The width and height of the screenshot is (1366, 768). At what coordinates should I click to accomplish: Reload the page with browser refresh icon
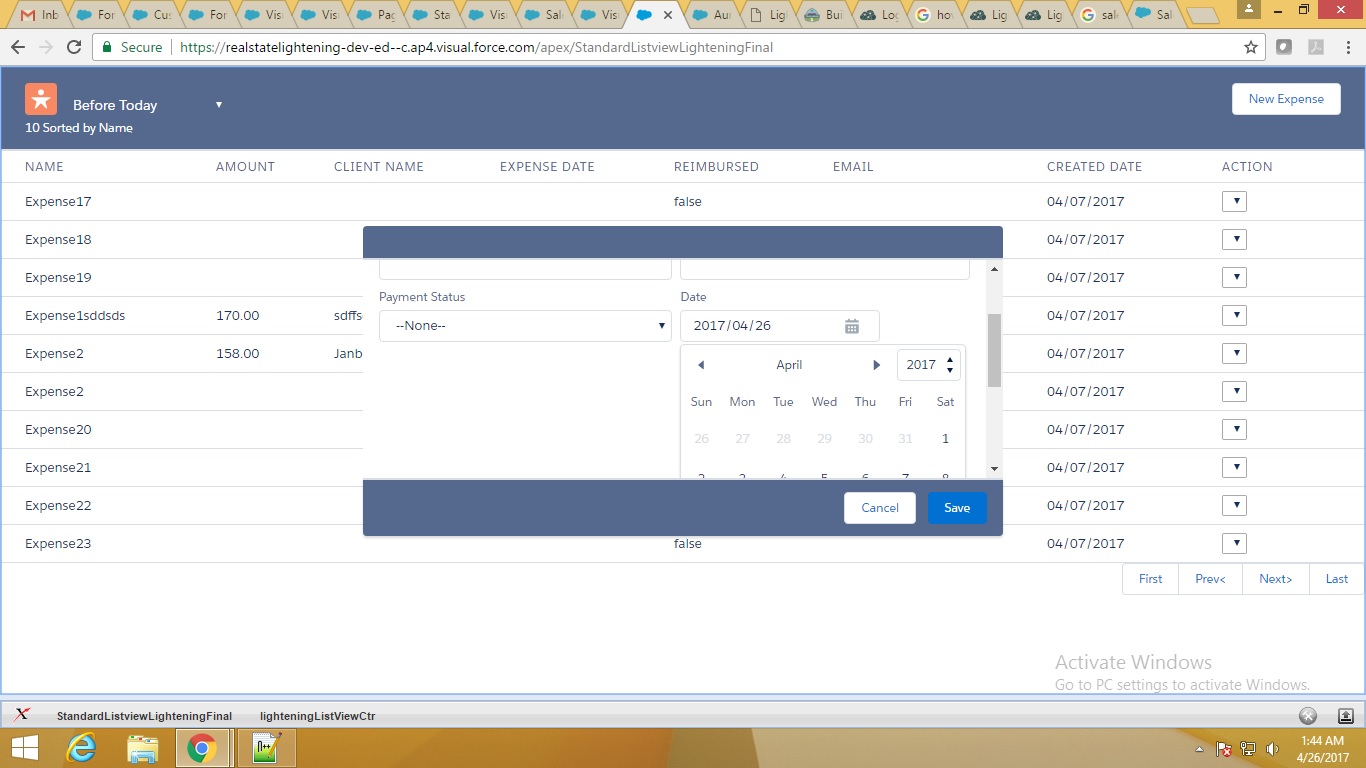coord(74,47)
